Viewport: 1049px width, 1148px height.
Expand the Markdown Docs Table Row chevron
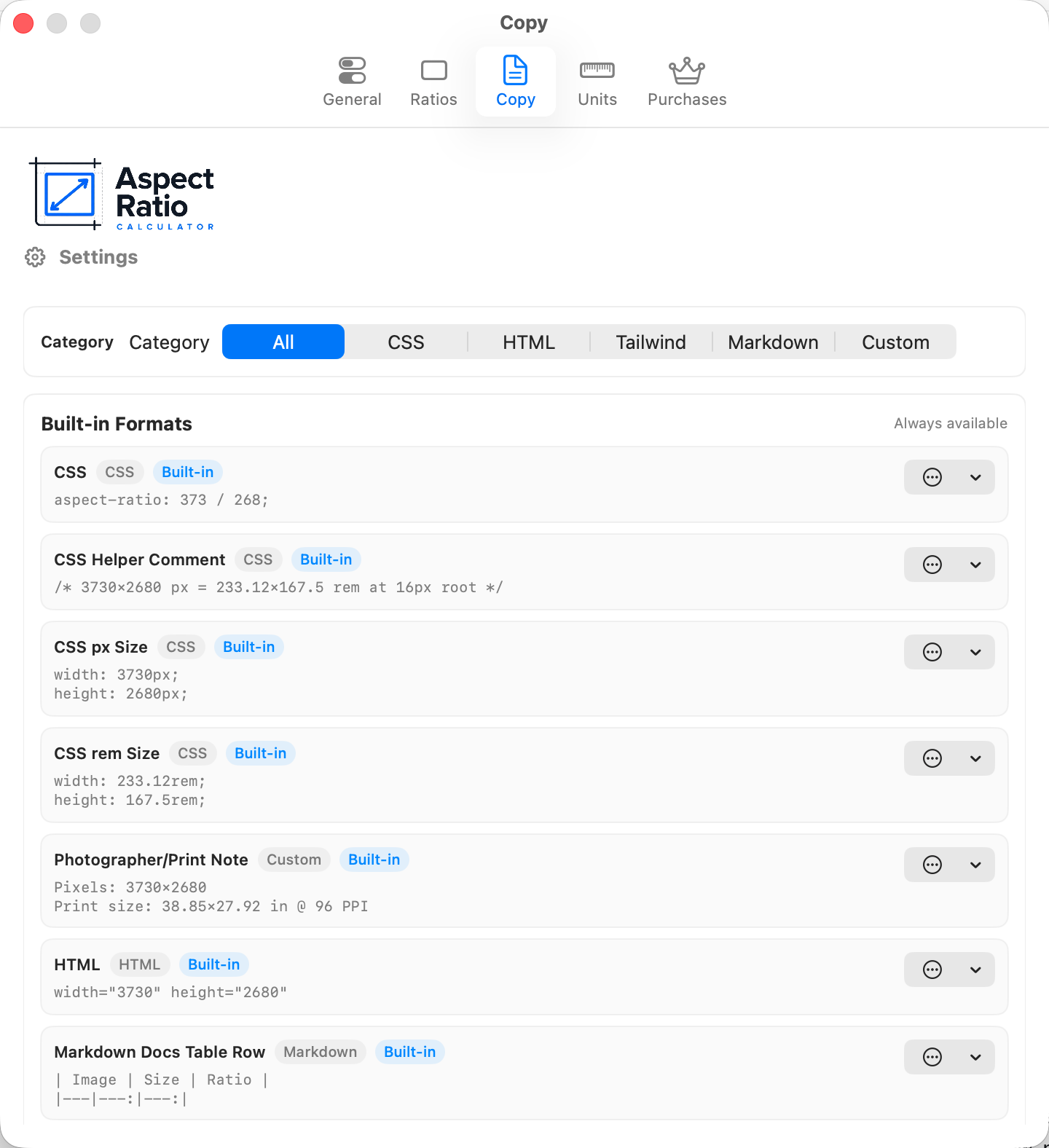975,1057
